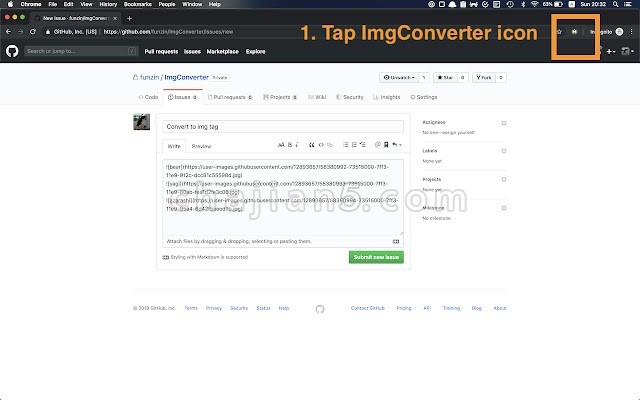Viewport: 640px width, 400px height.
Task: Click the Chrome address bar URL
Action: 168,31
